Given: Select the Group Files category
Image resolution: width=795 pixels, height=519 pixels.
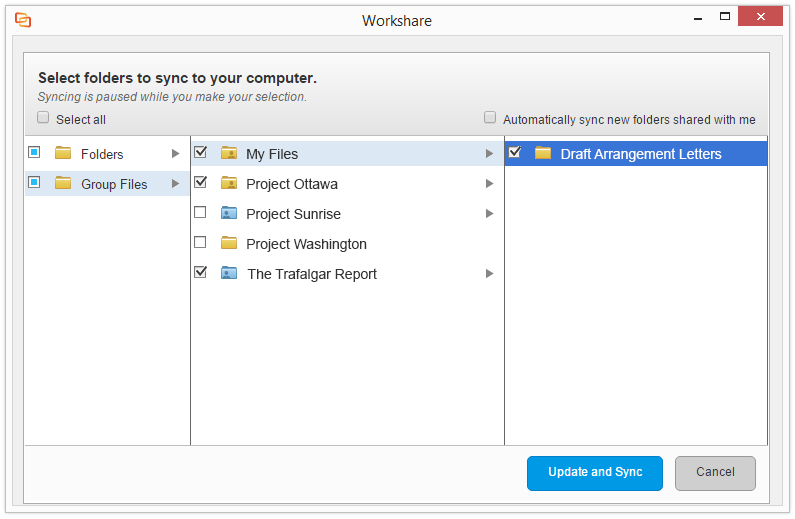Looking at the screenshot, I should [x=114, y=184].
